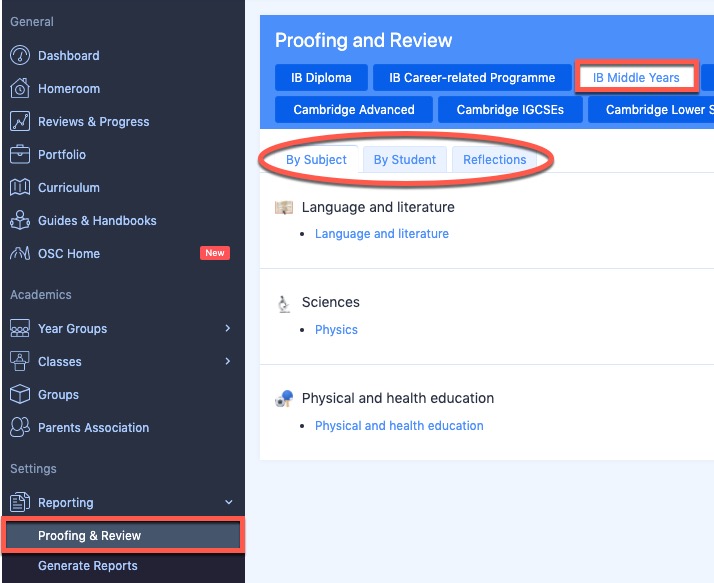Open Reviews & Progress menu item
The image size is (714, 583).
point(93,122)
